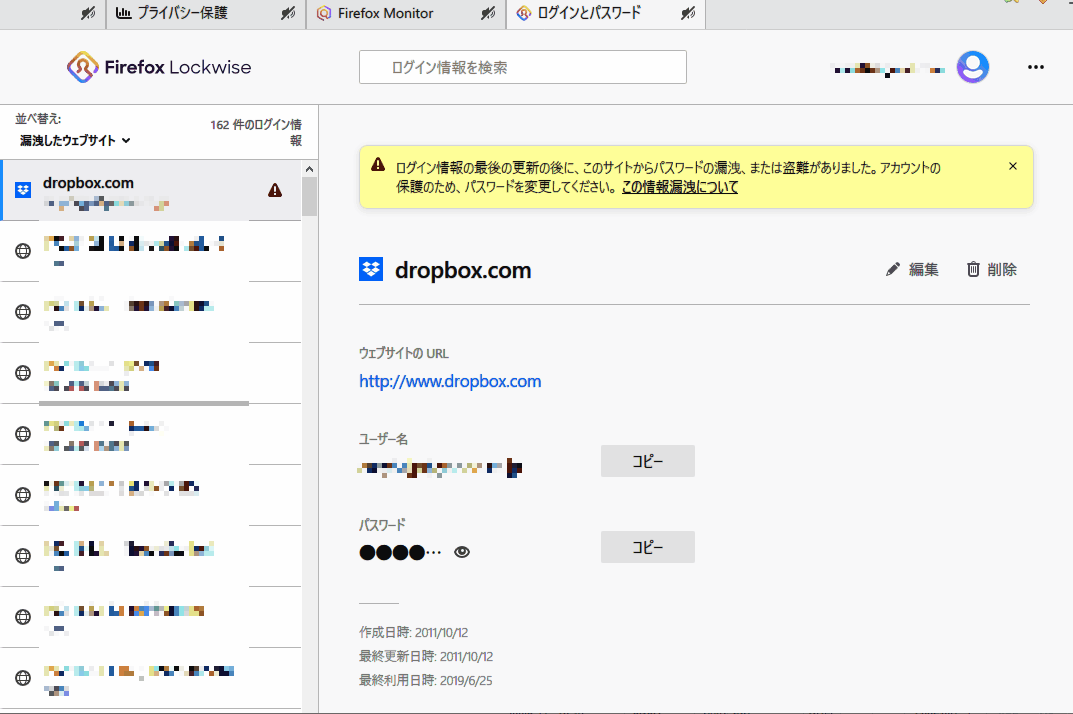Click the 作成日時: 2011/10/12 text
This screenshot has height=714, width=1073.
click(x=413, y=633)
